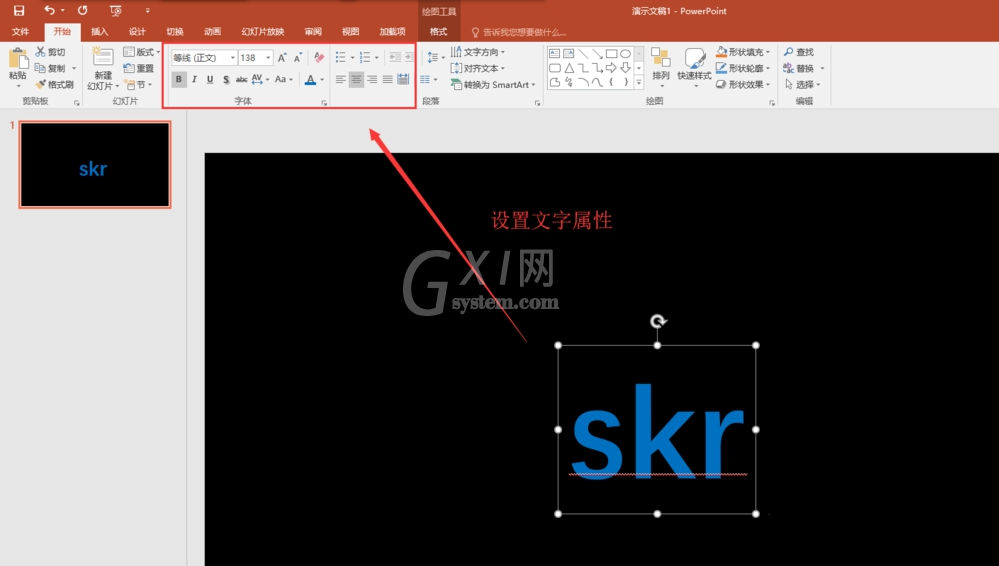Viewport: 999px width, 566px height.
Task: Toggle Italic formatting
Action: coord(194,80)
